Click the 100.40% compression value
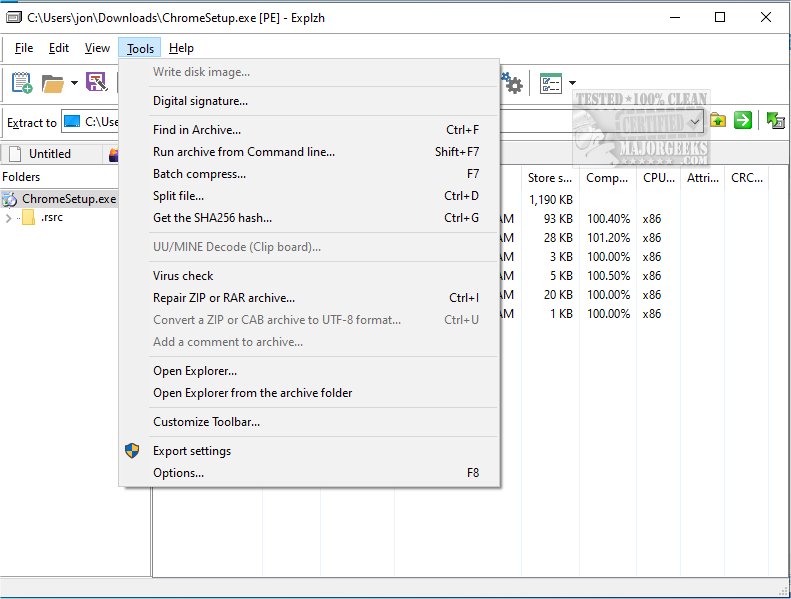 [x=608, y=219]
